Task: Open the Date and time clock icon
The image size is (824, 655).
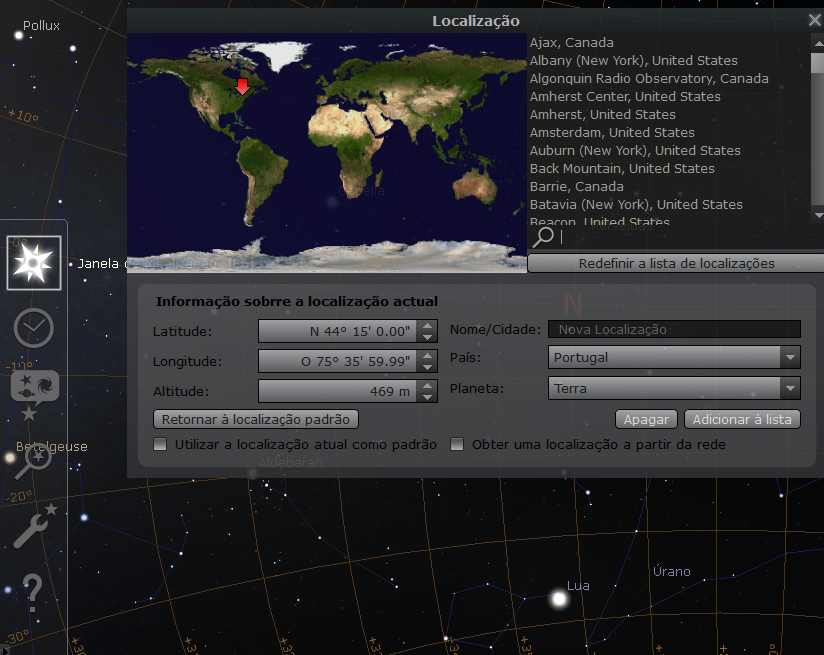Action: click(34, 328)
